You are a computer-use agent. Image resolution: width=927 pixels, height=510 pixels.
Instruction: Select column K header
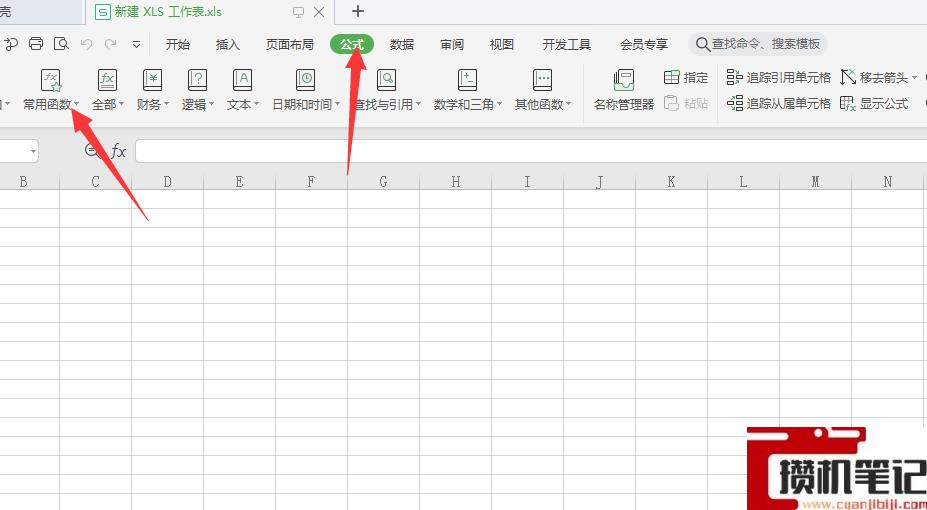[x=671, y=181]
